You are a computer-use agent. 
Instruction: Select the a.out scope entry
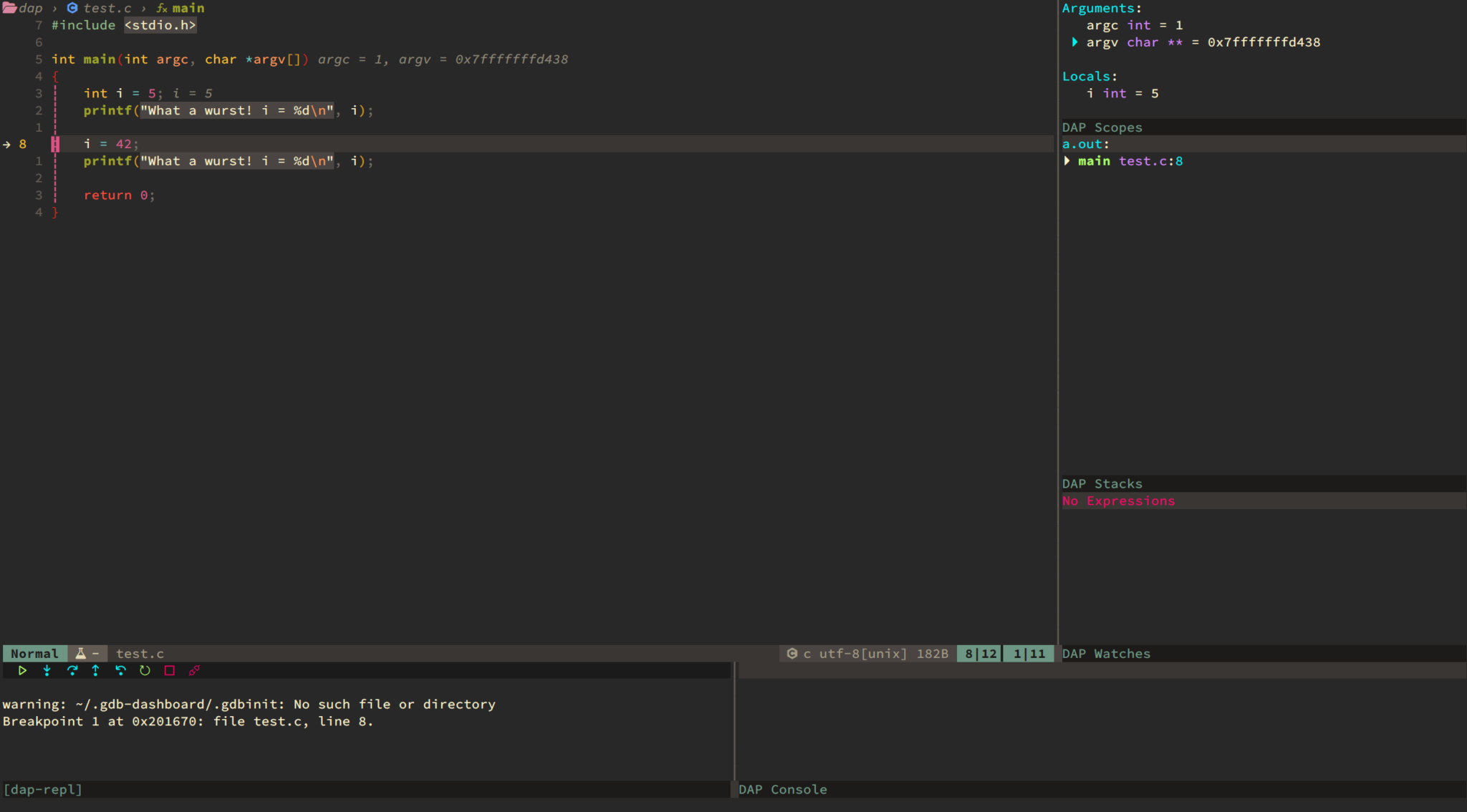[x=1084, y=143]
